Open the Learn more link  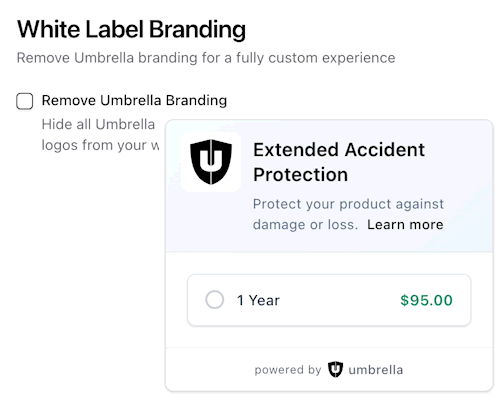(405, 225)
